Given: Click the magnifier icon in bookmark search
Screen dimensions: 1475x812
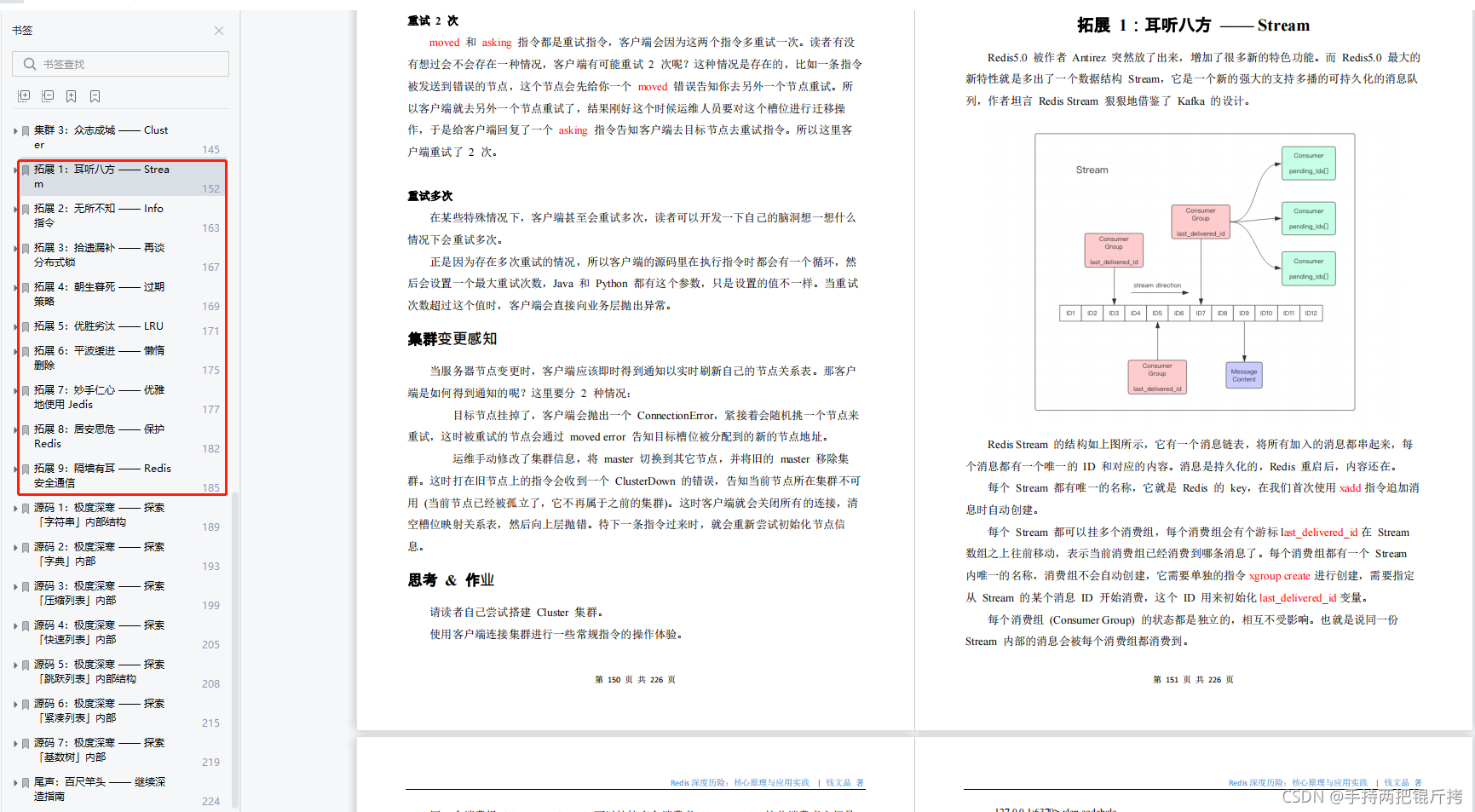Looking at the screenshot, I should coord(30,64).
